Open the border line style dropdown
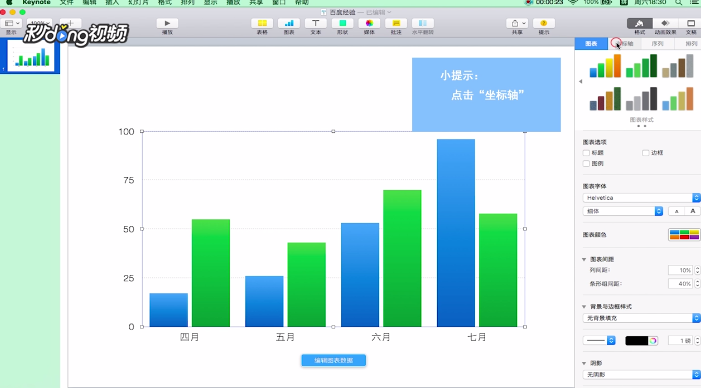This screenshot has height=388, width=701. coord(599,341)
